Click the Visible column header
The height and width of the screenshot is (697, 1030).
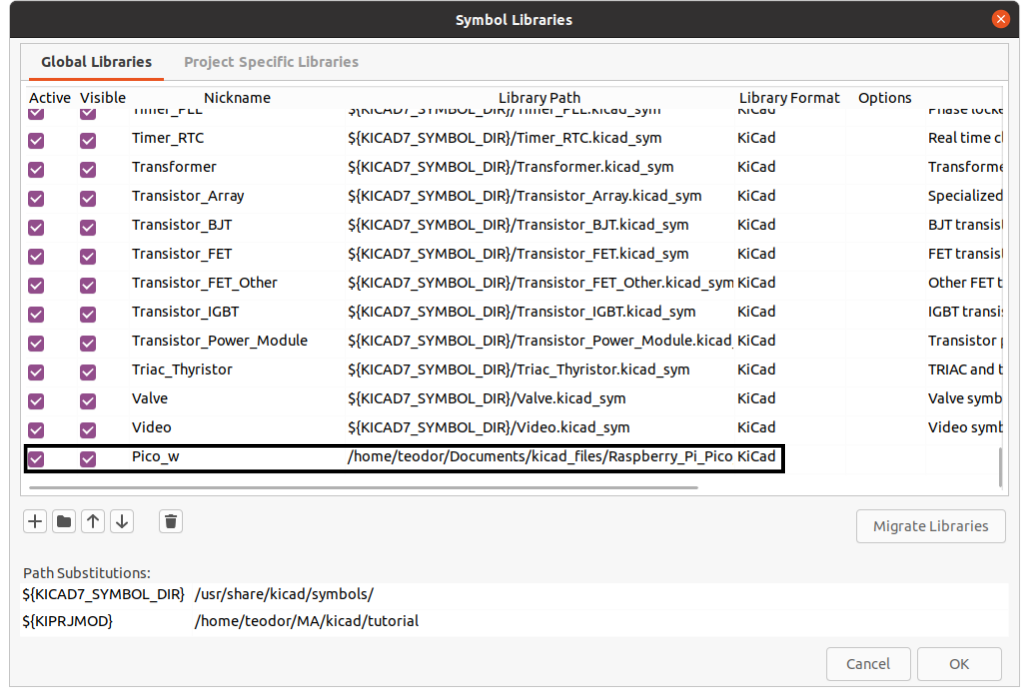[x=102, y=98]
